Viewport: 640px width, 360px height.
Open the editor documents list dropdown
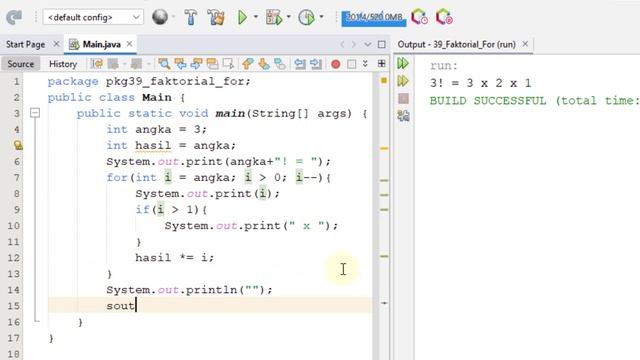367,44
